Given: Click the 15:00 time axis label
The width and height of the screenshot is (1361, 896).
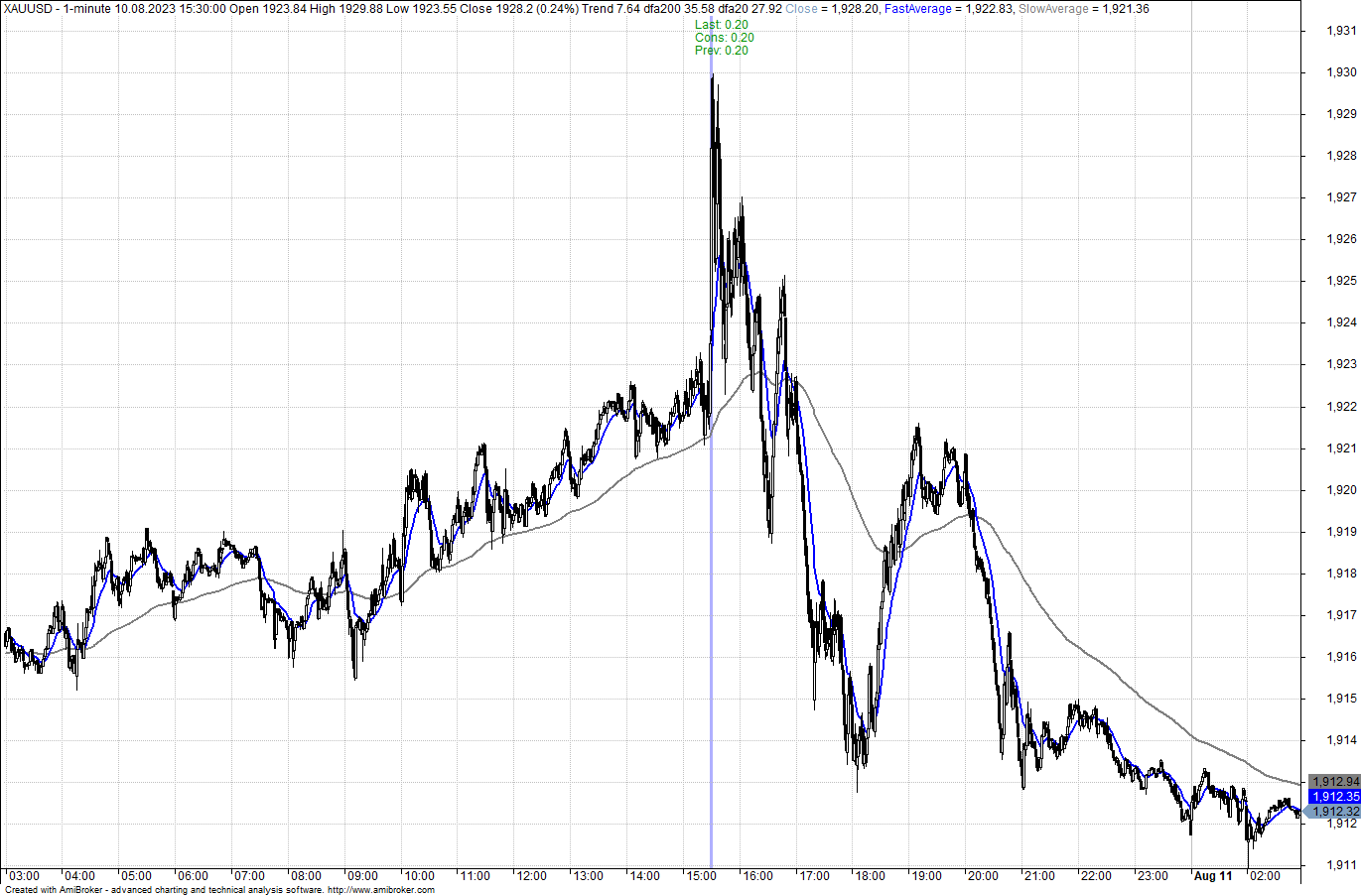Looking at the screenshot, I should 701,876.
